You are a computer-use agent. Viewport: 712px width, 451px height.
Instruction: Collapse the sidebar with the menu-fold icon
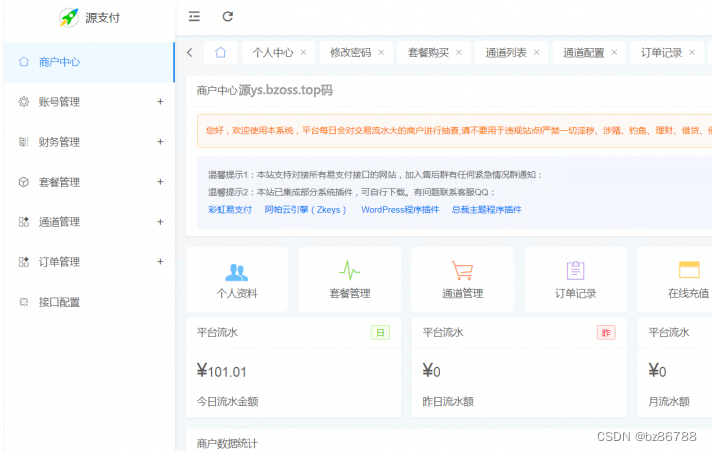194,17
